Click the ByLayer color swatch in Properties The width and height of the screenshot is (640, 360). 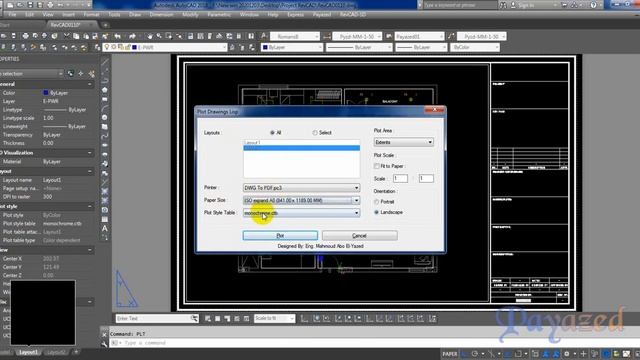point(46,93)
